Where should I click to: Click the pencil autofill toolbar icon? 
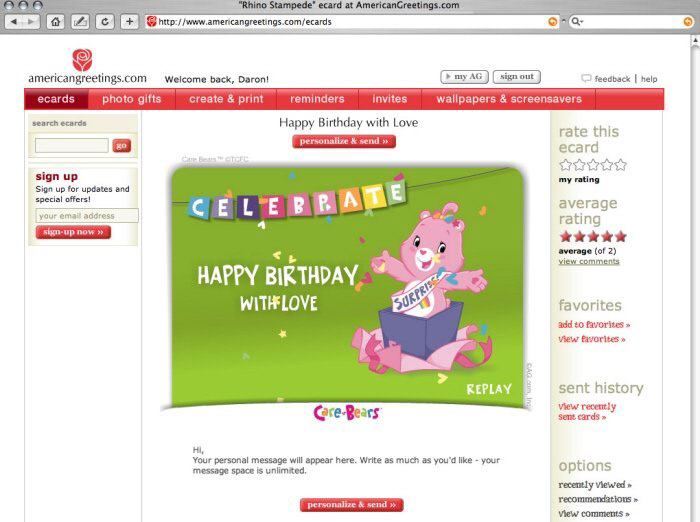tap(80, 21)
